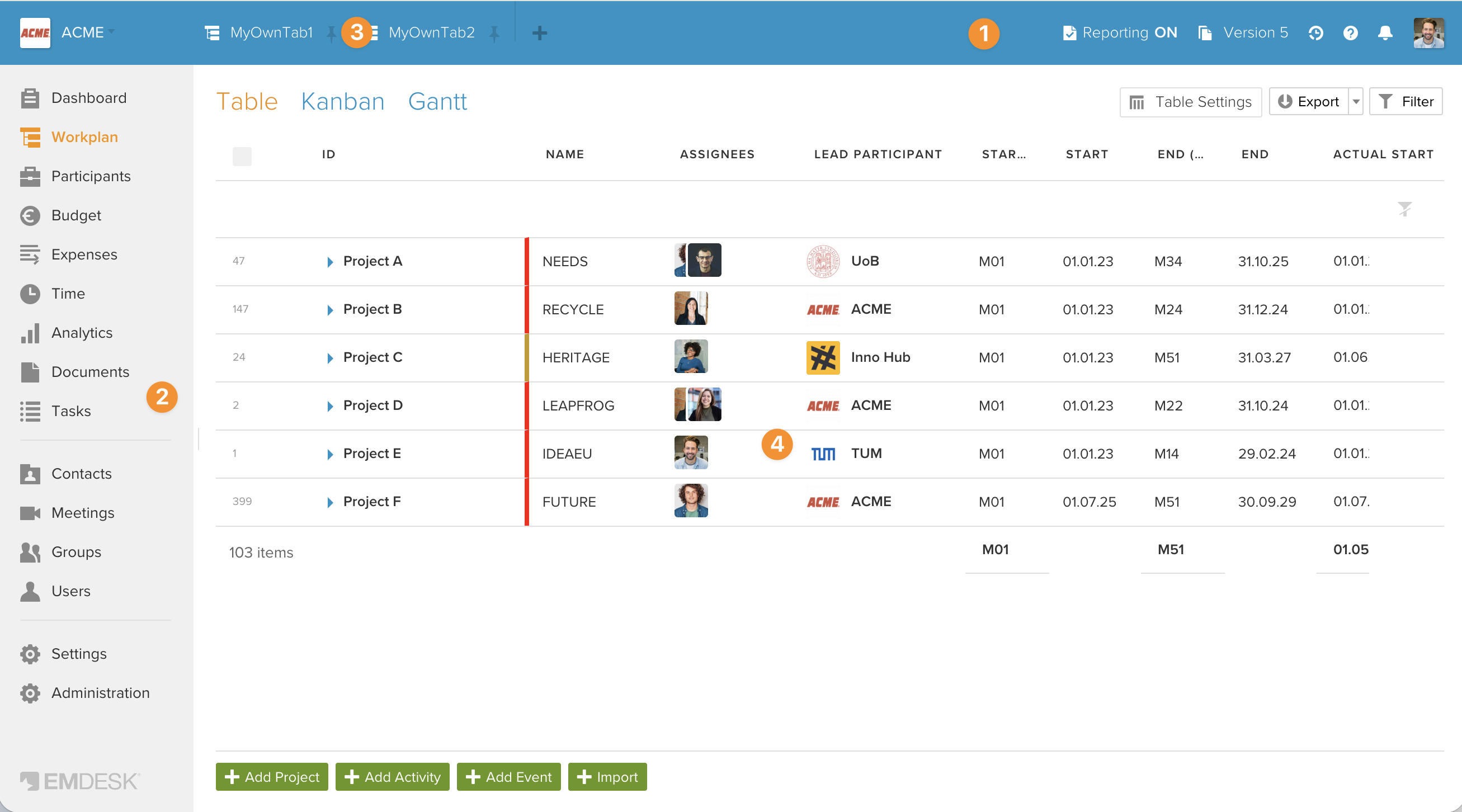Expand the Project A row
Image resolution: width=1462 pixels, height=812 pixels.
coord(330,262)
